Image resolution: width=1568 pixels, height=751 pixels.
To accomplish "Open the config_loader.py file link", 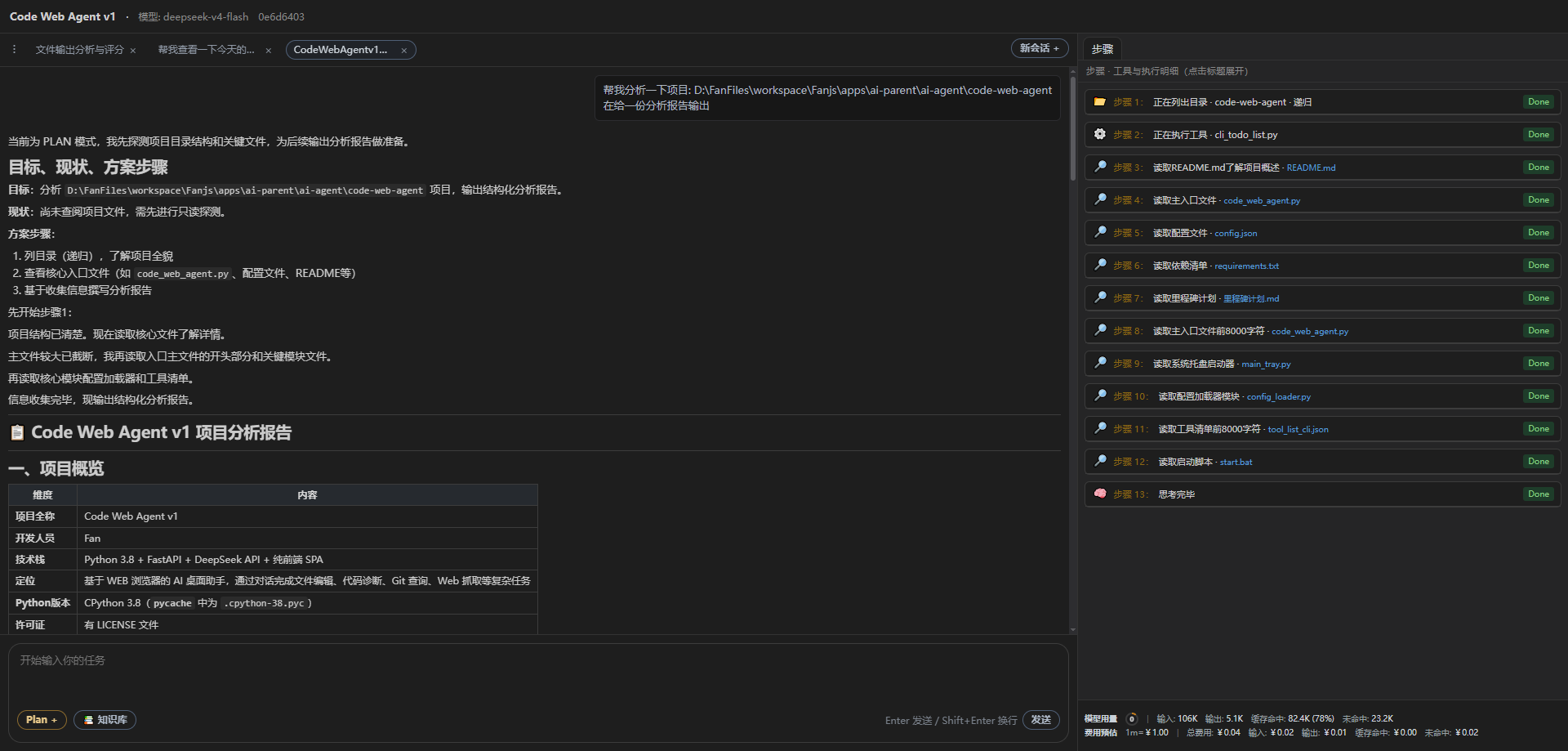I will click(1278, 396).
